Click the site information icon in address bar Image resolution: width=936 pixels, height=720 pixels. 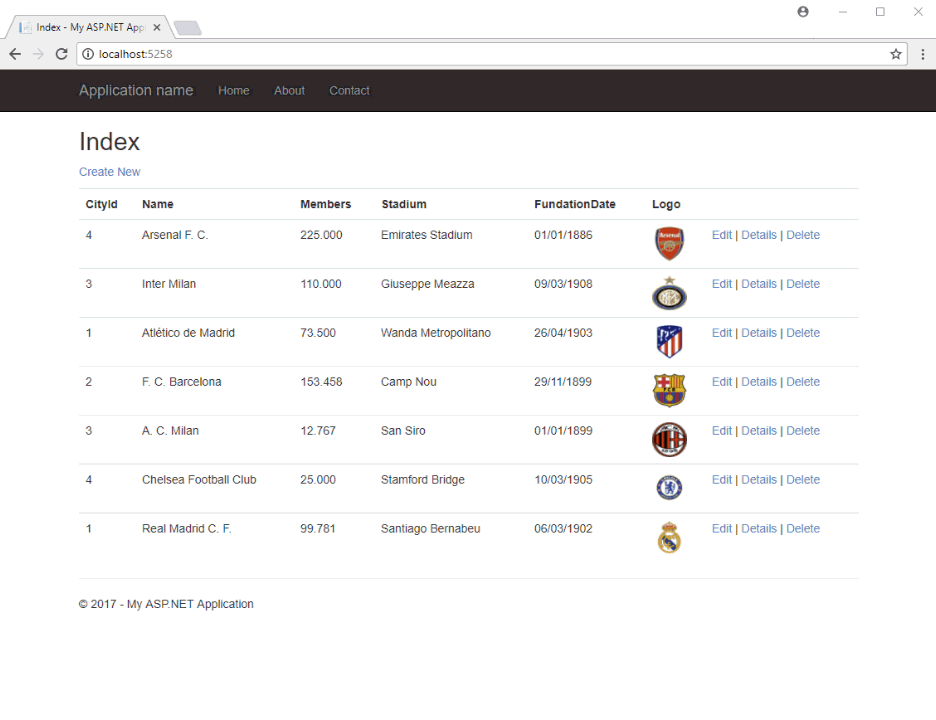tap(88, 54)
